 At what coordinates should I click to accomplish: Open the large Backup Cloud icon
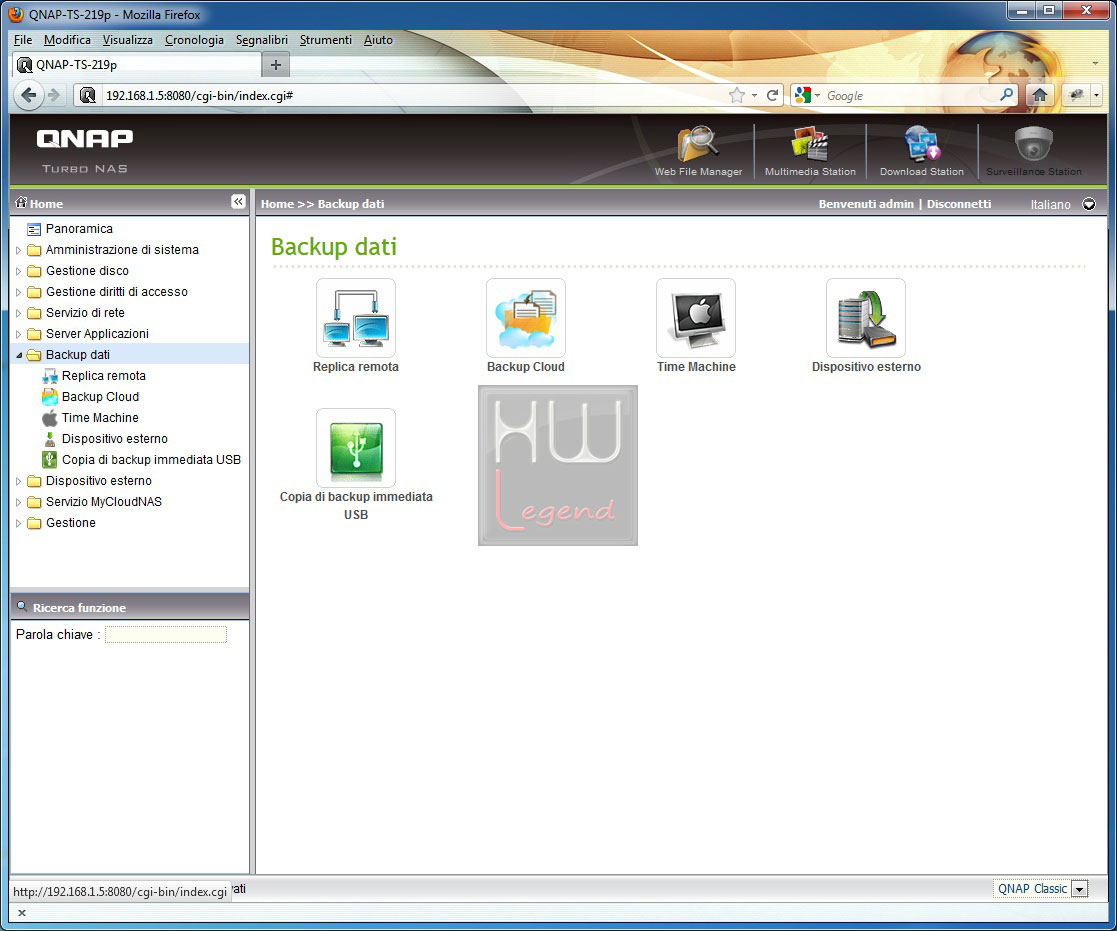pos(526,318)
